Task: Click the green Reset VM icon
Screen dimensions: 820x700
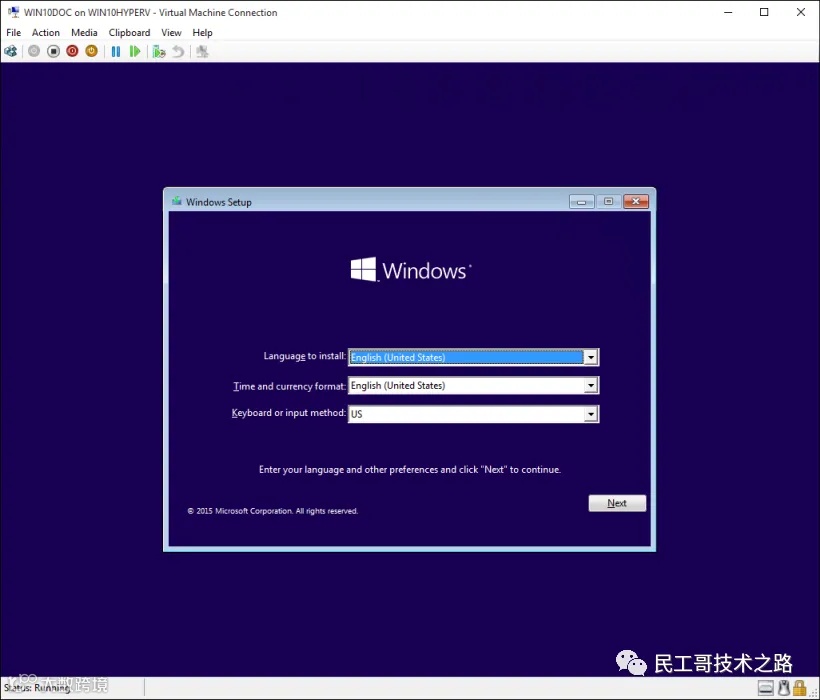Action: 135,51
